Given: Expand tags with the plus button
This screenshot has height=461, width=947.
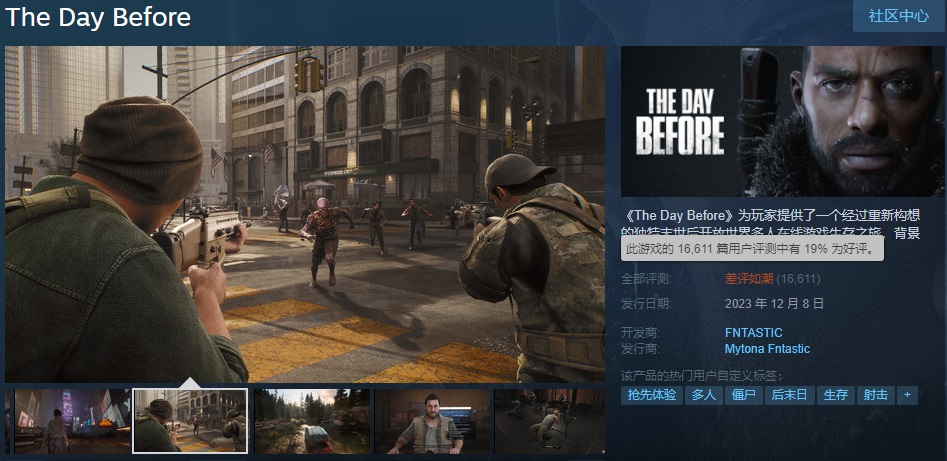Looking at the screenshot, I should [907, 395].
